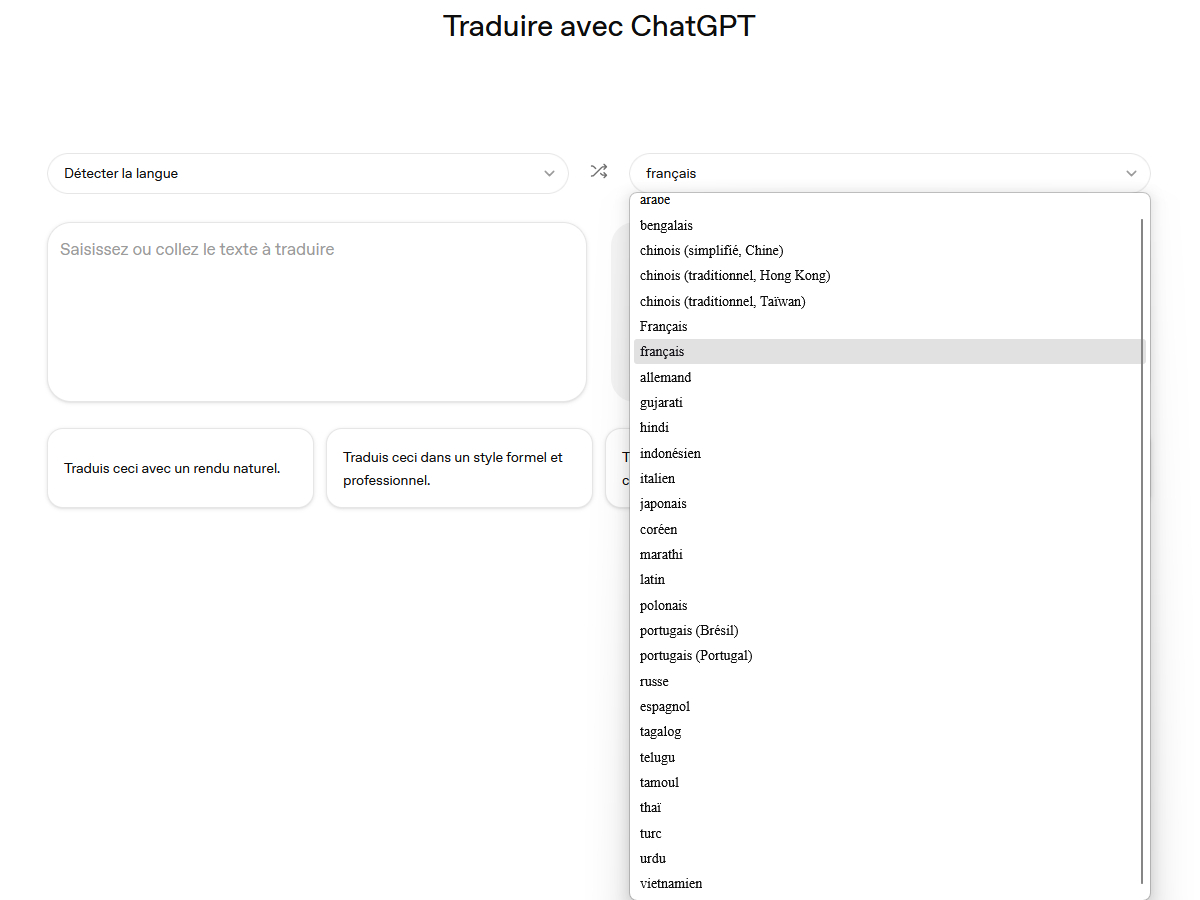Select "japonais" from the language list
This screenshot has height=900, width=1200.
(663, 503)
